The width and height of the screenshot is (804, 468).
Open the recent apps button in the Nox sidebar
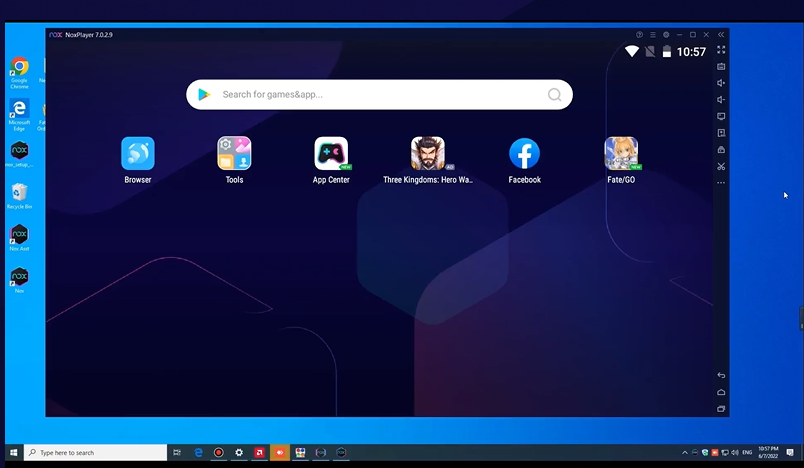coord(721,409)
